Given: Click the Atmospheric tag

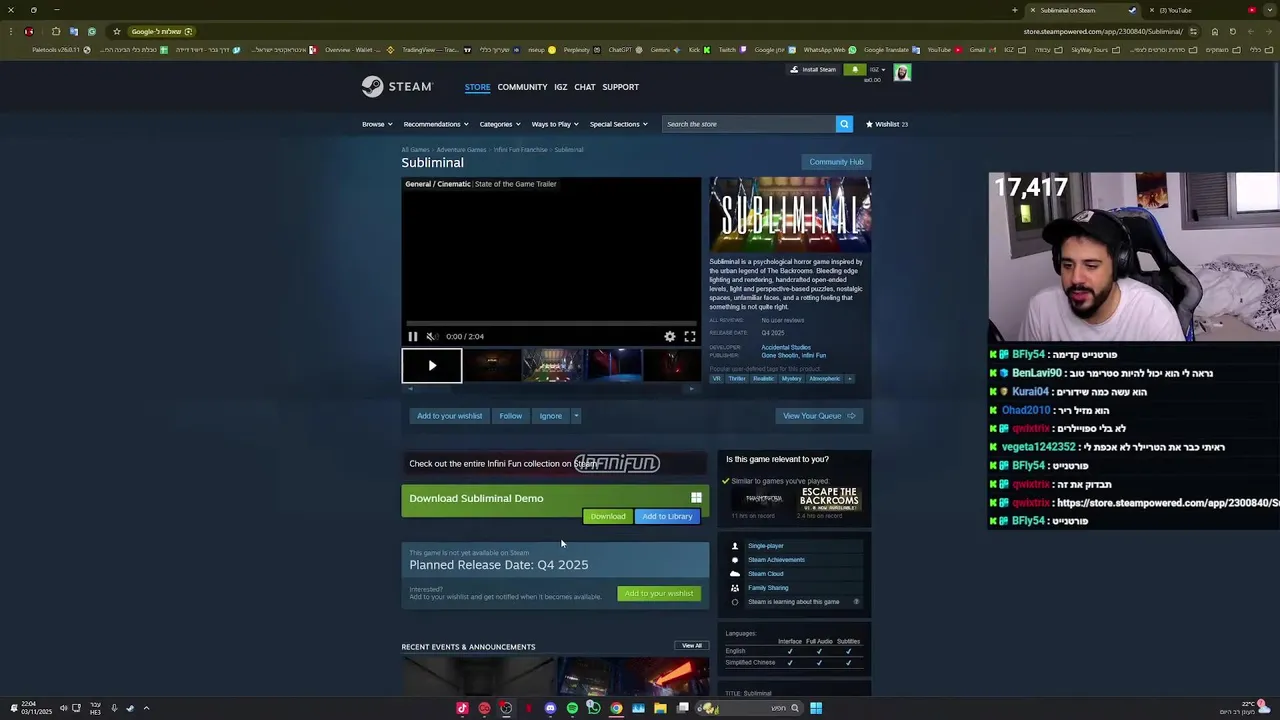Looking at the screenshot, I should [824, 379].
